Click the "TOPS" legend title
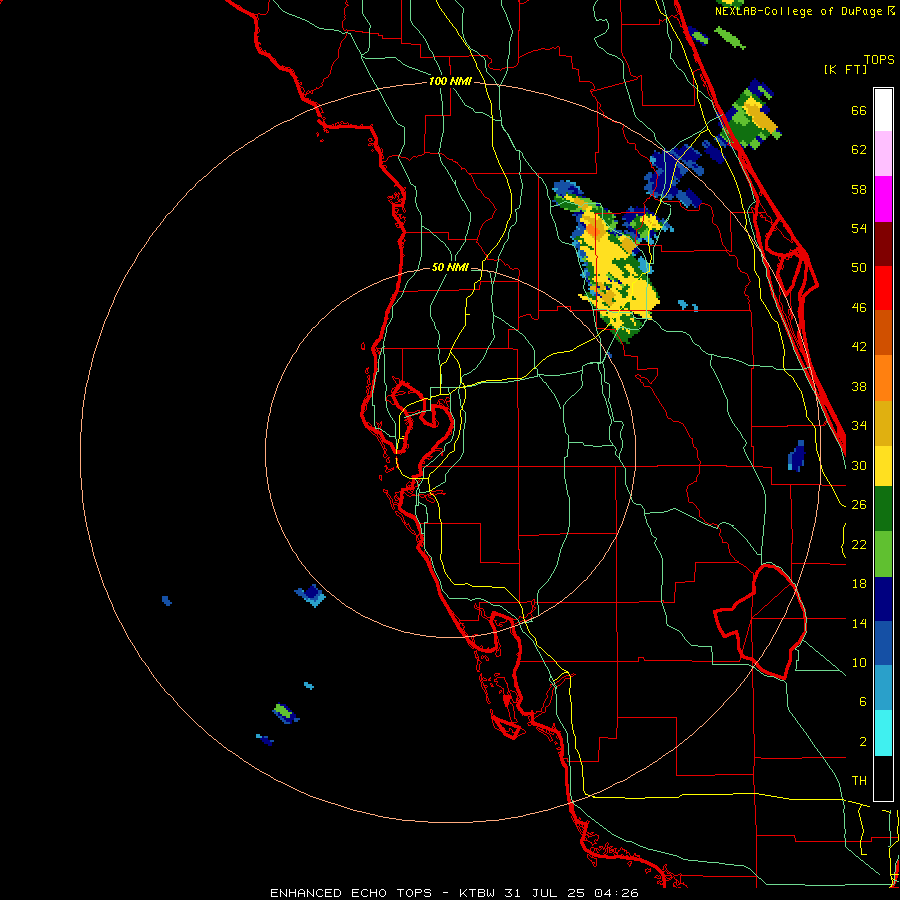This screenshot has height=900, width=900. [879, 60]
